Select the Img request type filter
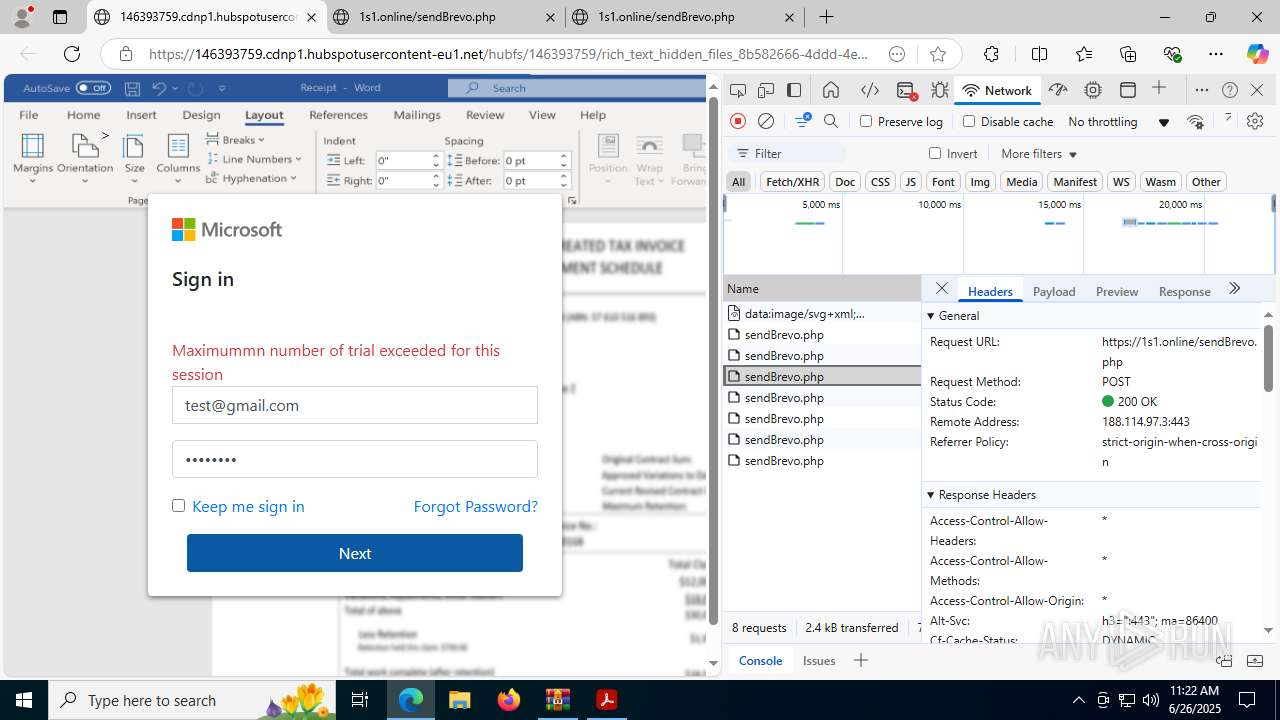 coord(980,182)
